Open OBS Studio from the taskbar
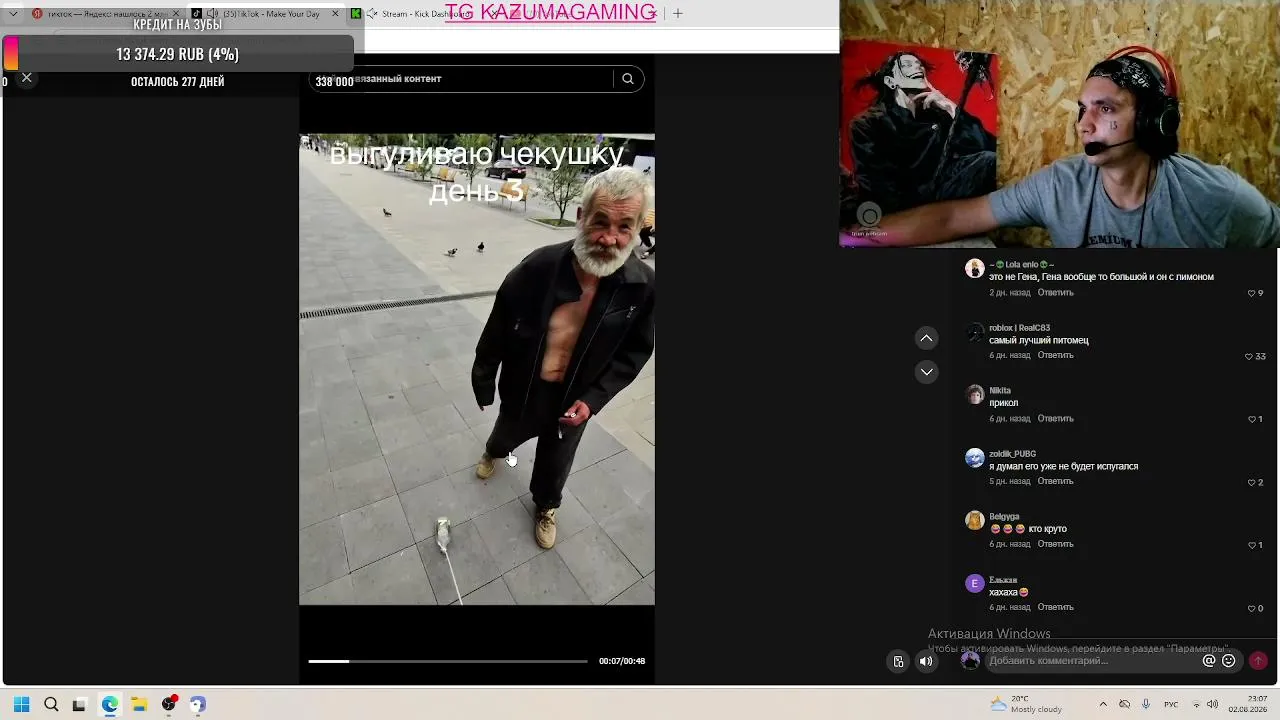This screenshot has width=1280, height=720. (x=168, y=704)
